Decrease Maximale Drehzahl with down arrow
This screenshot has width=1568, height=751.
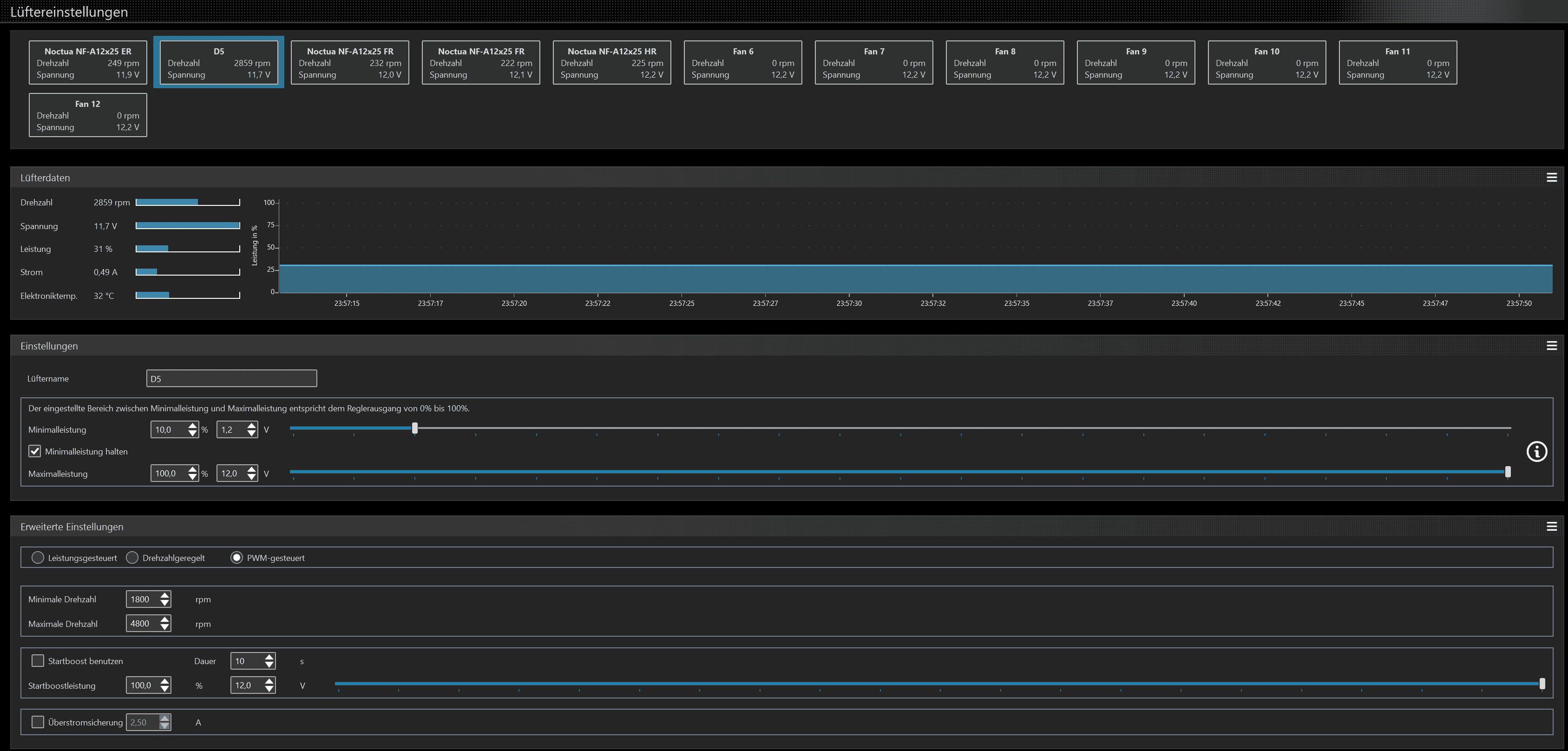[x=164, y=627]
